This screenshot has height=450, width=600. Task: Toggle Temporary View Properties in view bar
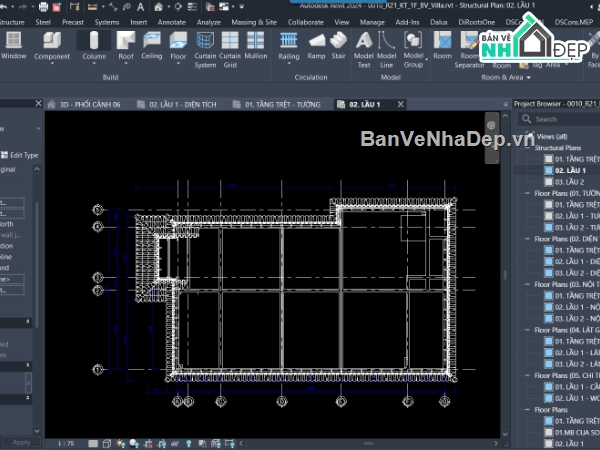[x=202, y=443]
